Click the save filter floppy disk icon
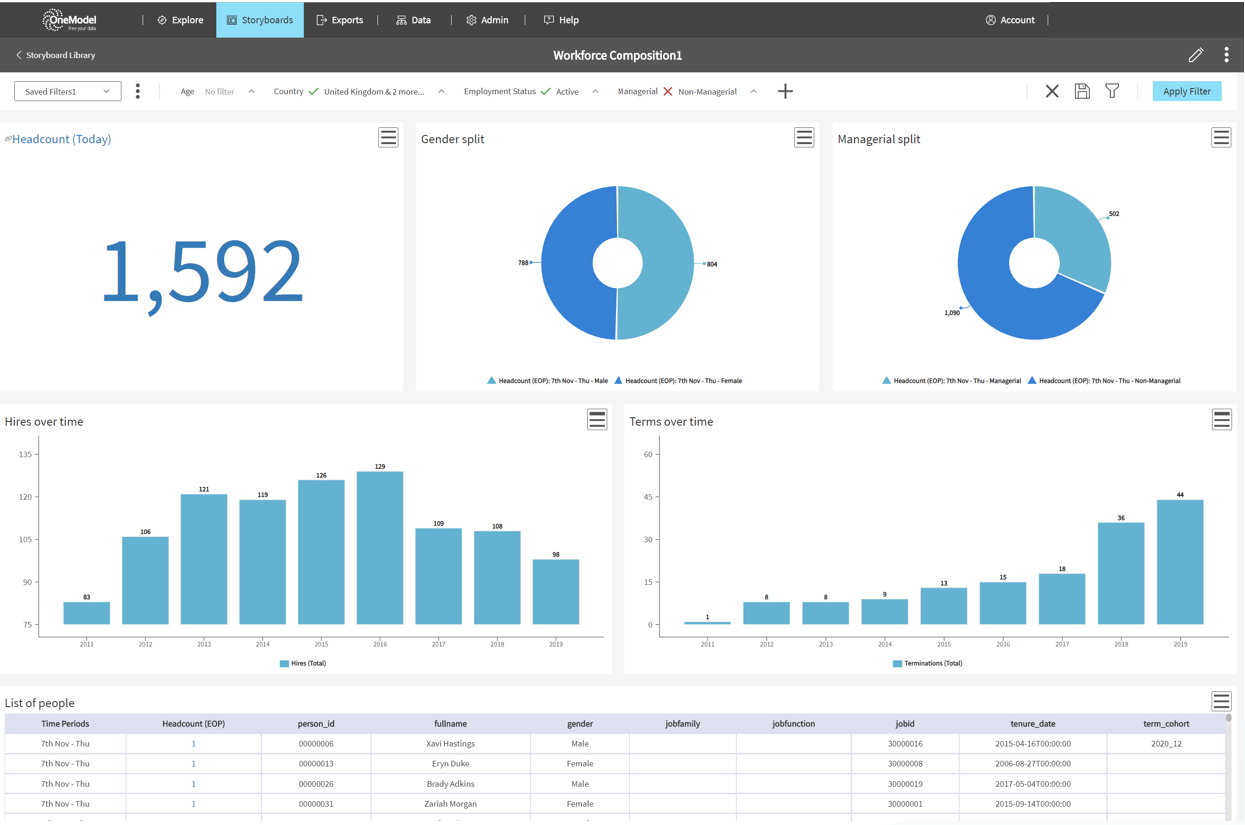The image size is (1245, 825). point(1082,92)
